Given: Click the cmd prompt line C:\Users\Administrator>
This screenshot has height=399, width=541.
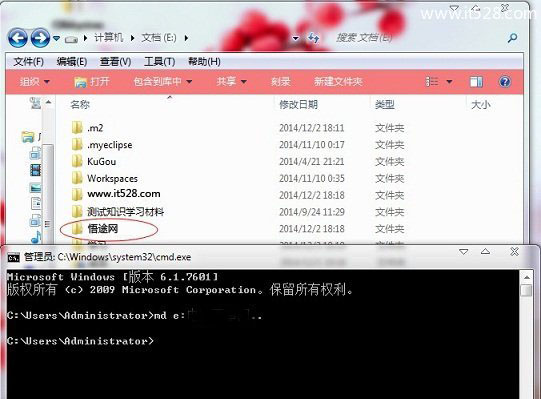Looking at the screenshot, I should pyautogui.click(x=80, y=341).
